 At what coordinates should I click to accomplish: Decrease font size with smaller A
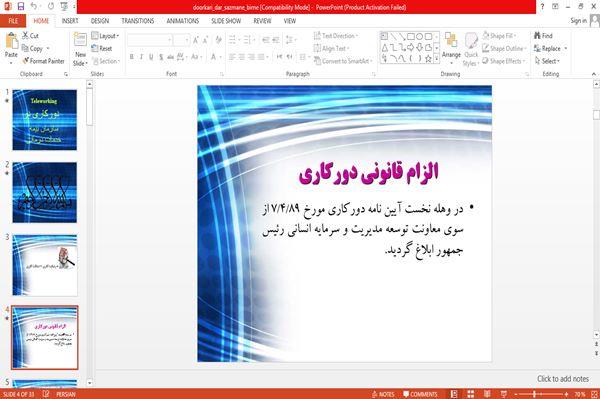pos(205,40)
